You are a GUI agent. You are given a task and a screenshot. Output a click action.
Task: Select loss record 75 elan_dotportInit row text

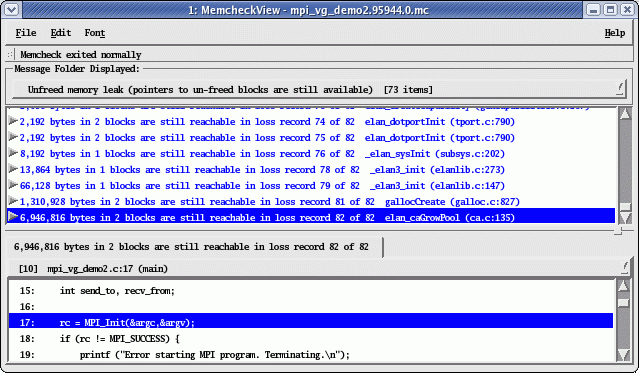click(x=267, y=138)
